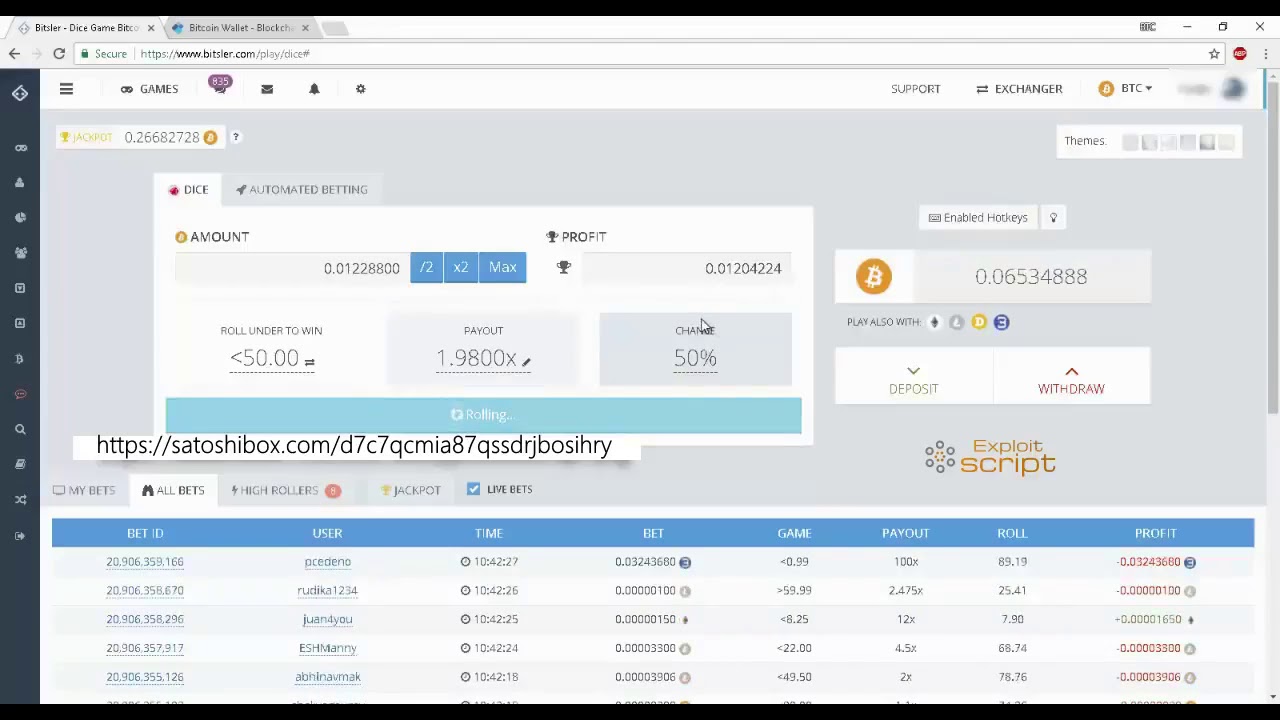
Task: Open user juan4you profile link
Action: pos(327,619)
